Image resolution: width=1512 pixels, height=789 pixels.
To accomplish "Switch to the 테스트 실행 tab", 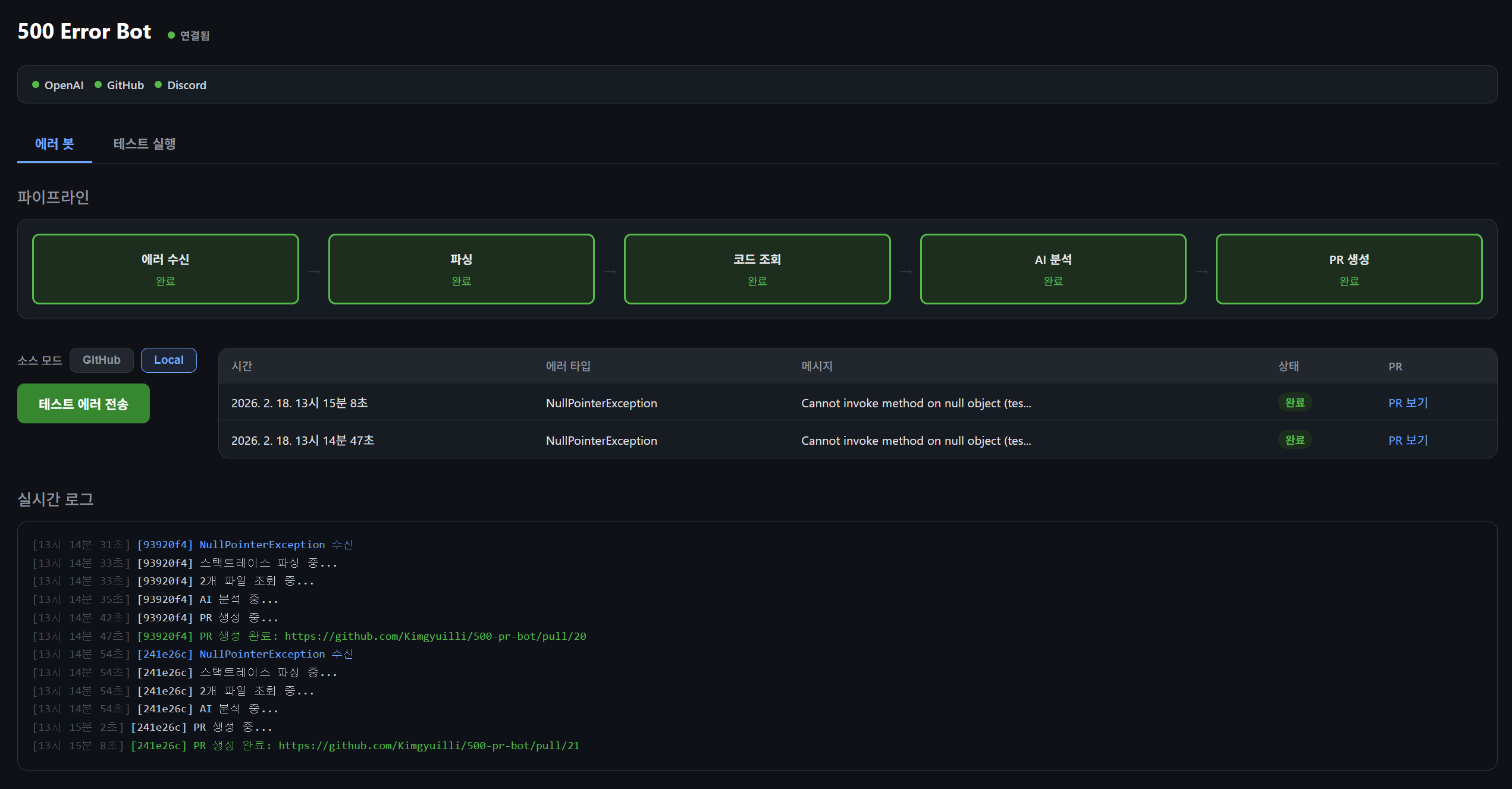I will pyautogui.click(x=145, y=144).
